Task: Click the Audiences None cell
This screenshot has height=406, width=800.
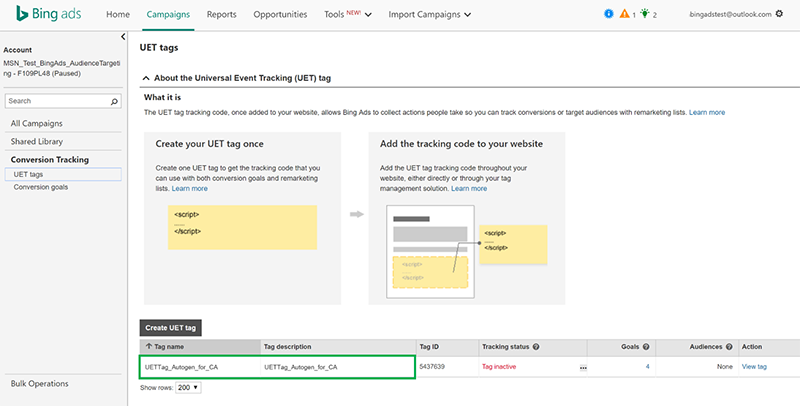Action: point(724,367)
